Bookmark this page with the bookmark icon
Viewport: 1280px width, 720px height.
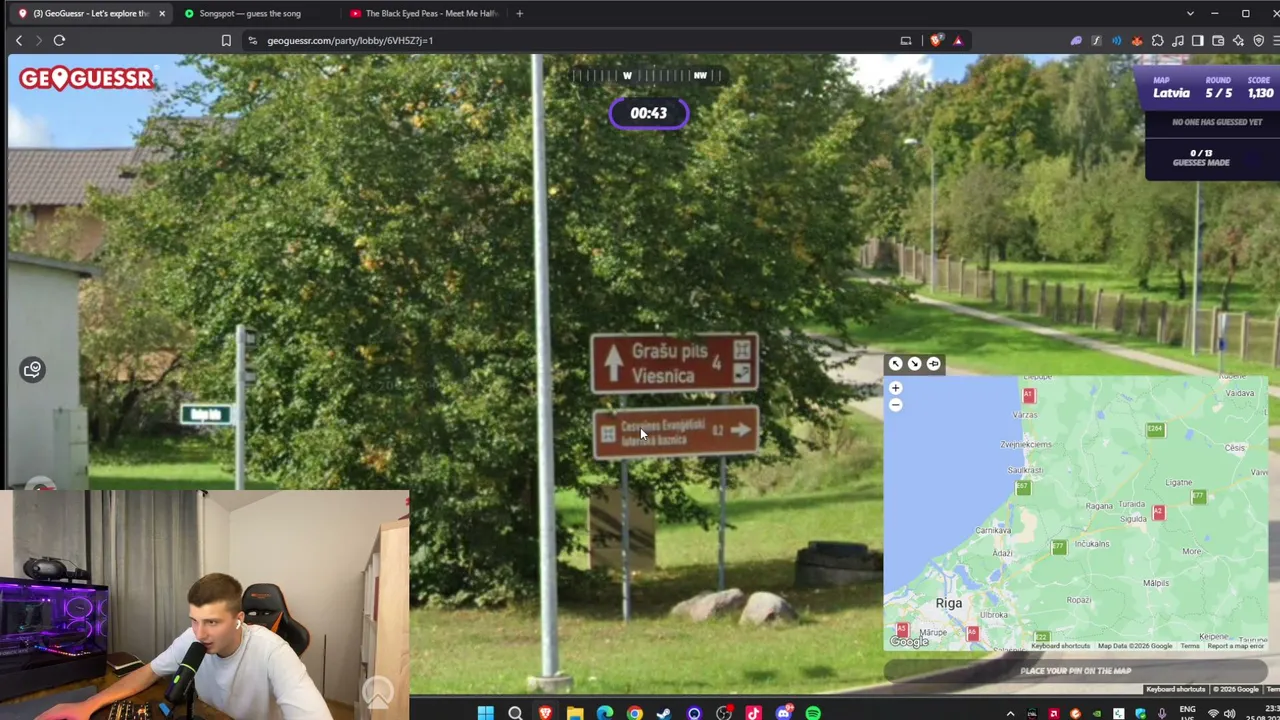[x=226, y=41]
